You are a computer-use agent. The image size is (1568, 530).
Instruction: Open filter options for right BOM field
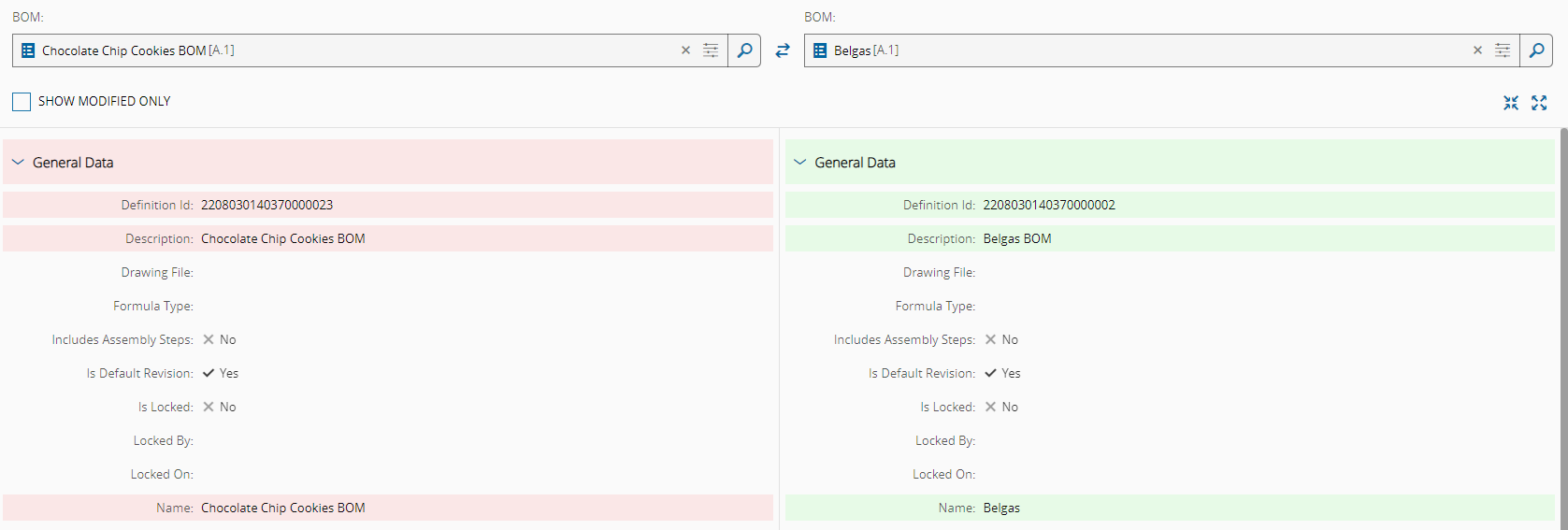point(1503,50)
